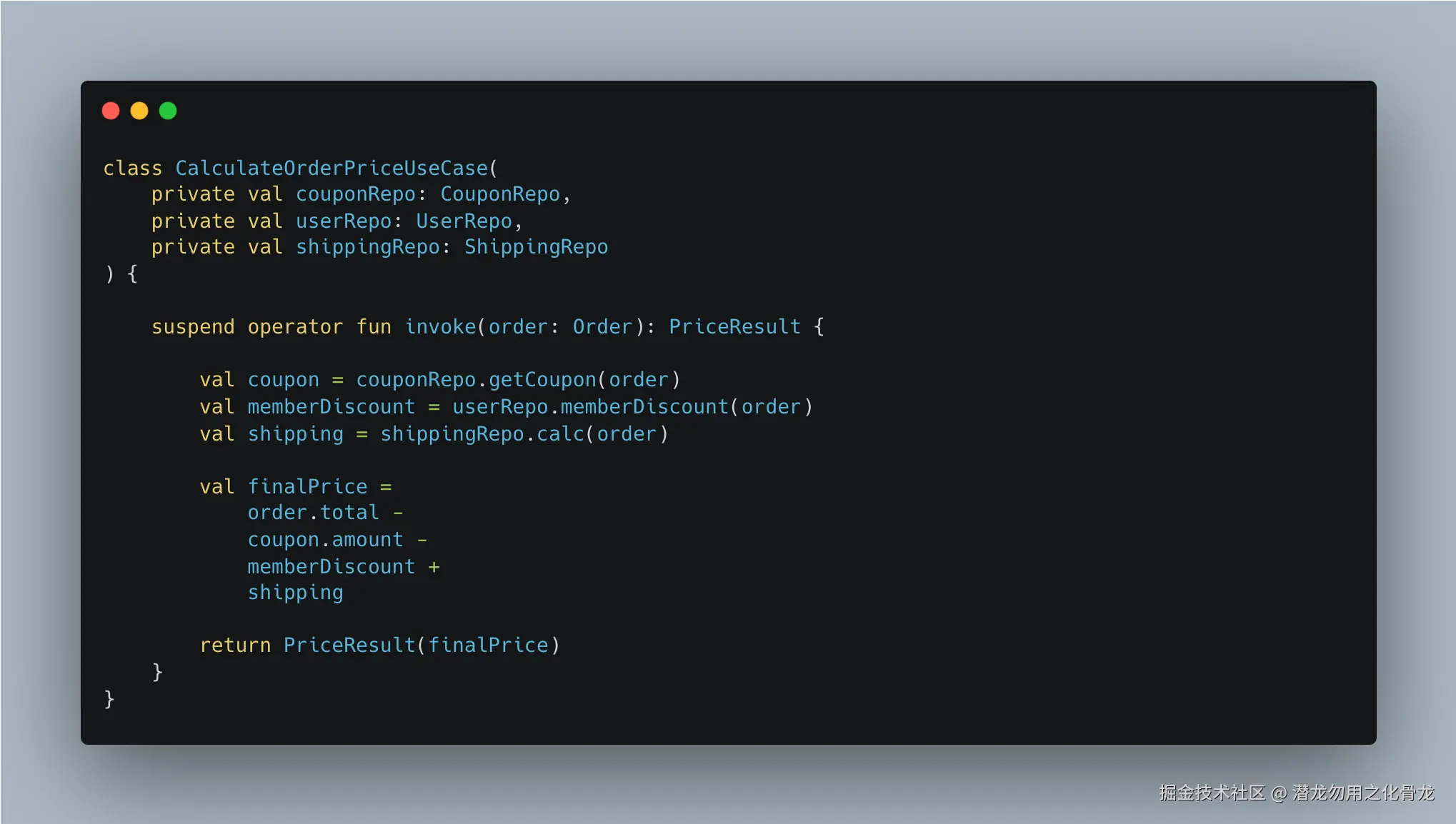Click the yellow minimize dot
The image size is (1456, 824).
(x=139, y=111)
